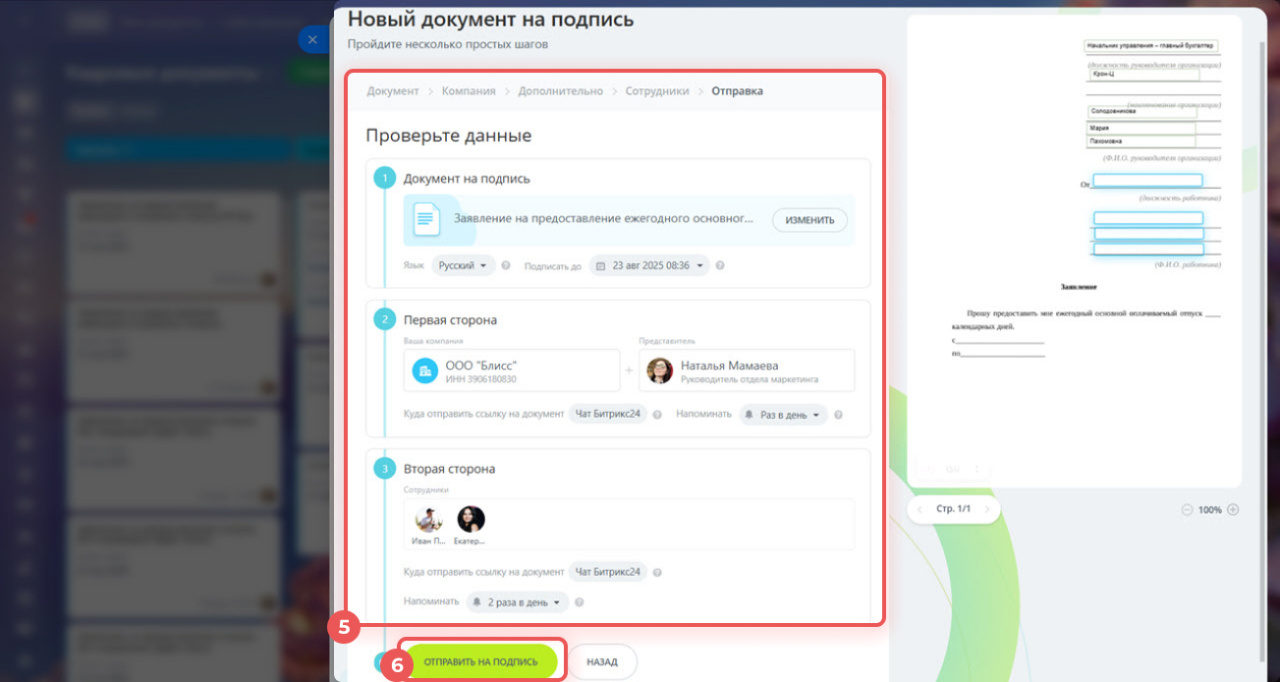This screenshot has height=682, width=1280.
Task: Go to the Компания step
Action: coord(469,91)
